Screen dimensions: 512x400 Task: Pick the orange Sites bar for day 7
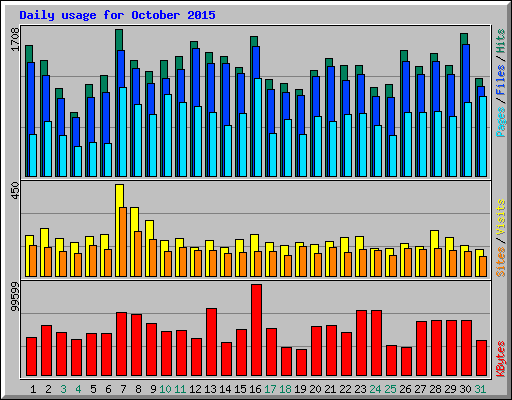123,242
